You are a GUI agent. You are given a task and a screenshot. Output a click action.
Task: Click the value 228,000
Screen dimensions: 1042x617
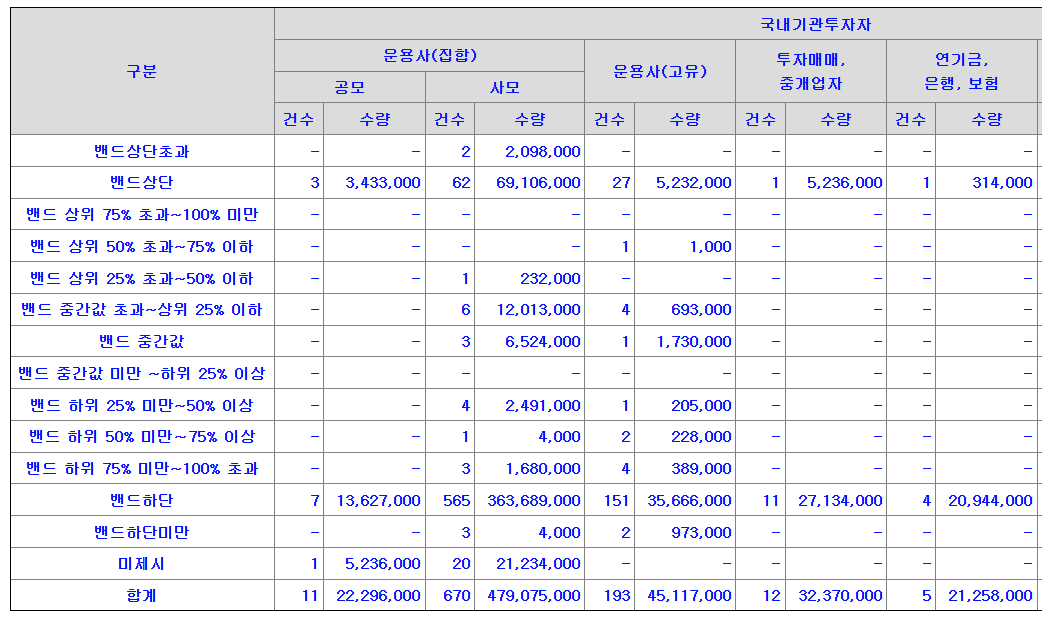click(701, 437)
